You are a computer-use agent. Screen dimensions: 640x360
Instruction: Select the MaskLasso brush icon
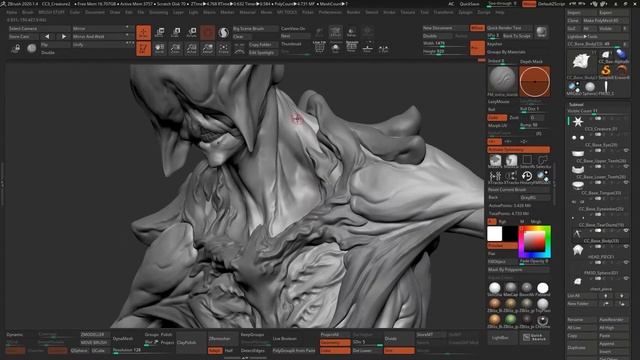511,161
